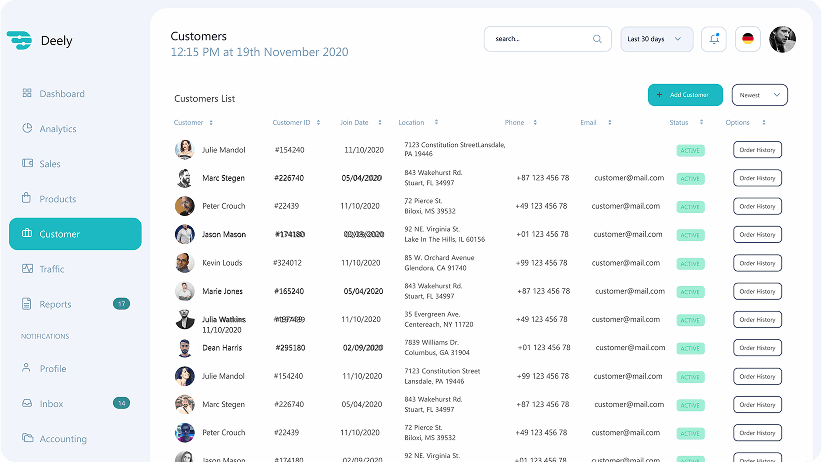822x462 pixels.
Task: Click customer ID #324012
Action: coord(287,263)
